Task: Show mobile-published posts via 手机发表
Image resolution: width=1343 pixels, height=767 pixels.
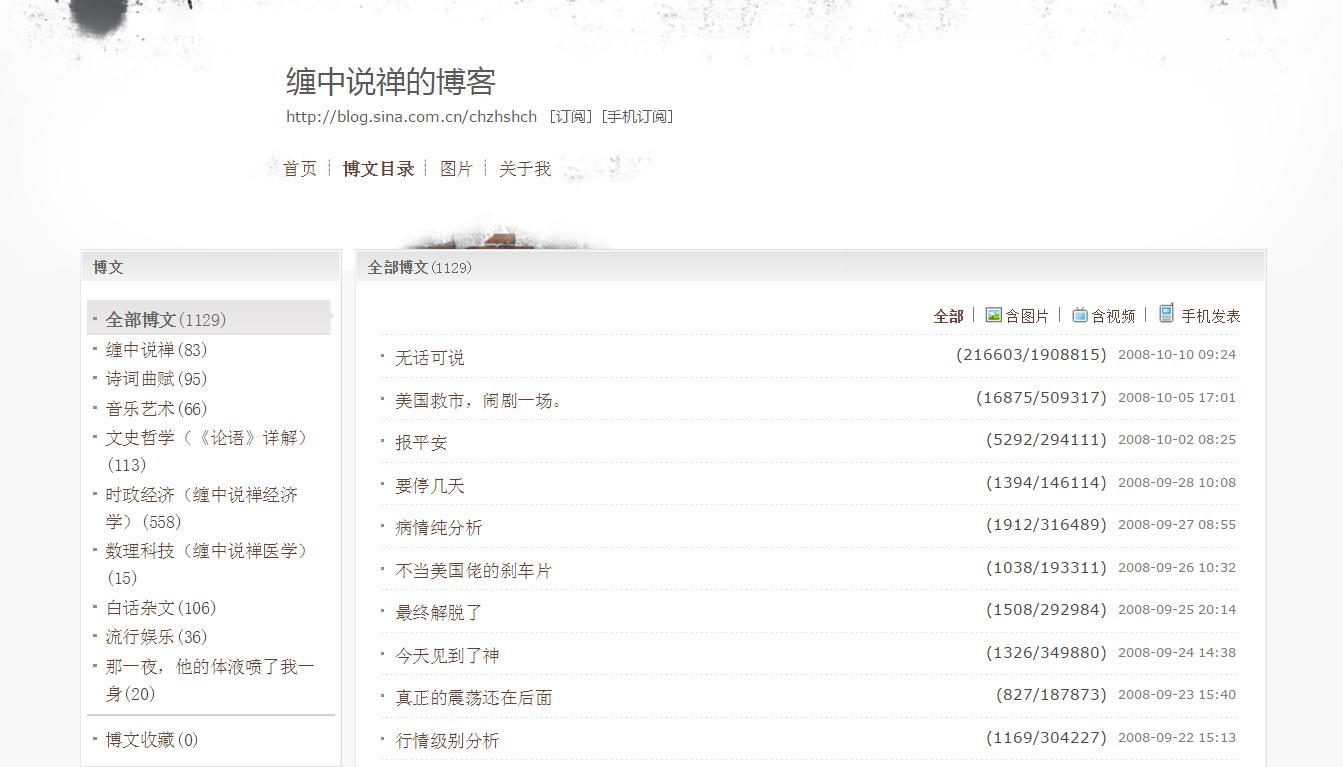Action: click(x=1212, y=315)
